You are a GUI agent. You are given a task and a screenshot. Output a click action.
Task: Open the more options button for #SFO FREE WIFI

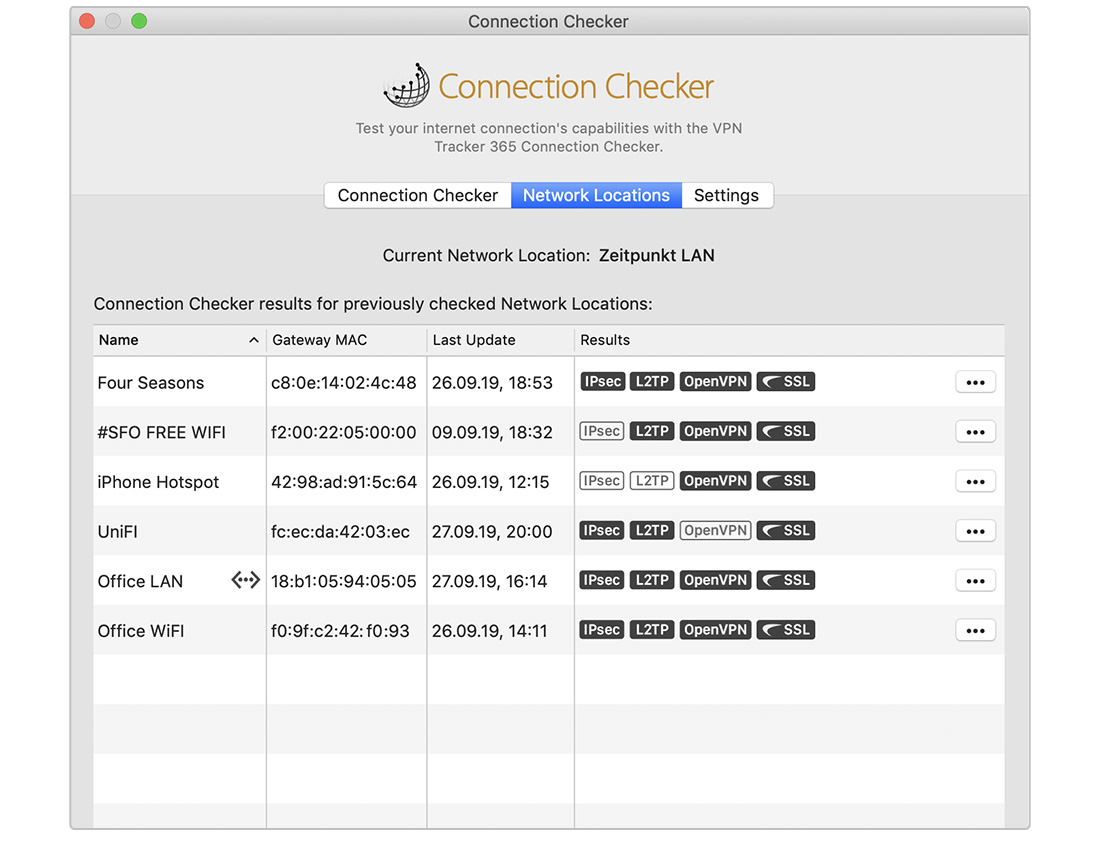click(975, 432)
